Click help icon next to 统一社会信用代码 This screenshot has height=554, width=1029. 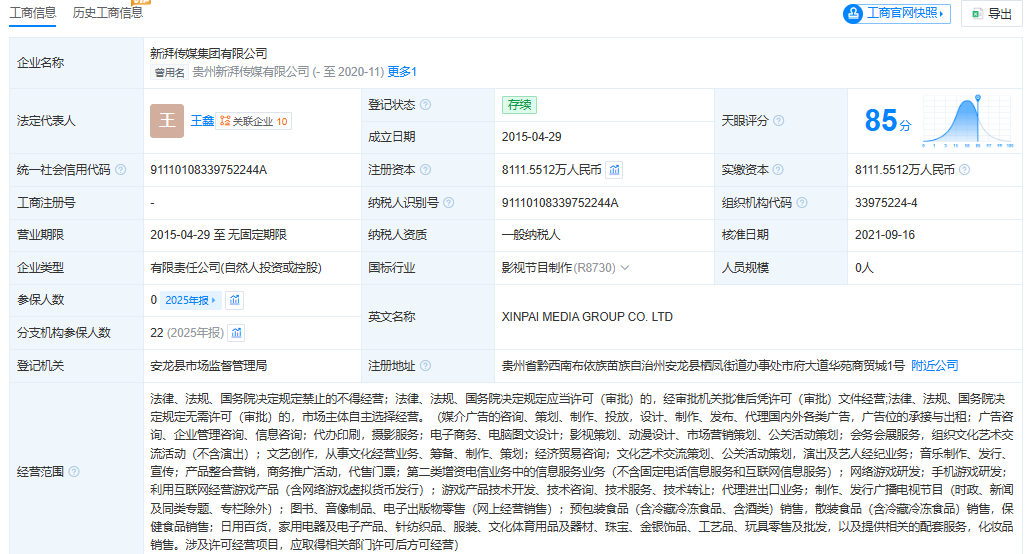point(121,170)
